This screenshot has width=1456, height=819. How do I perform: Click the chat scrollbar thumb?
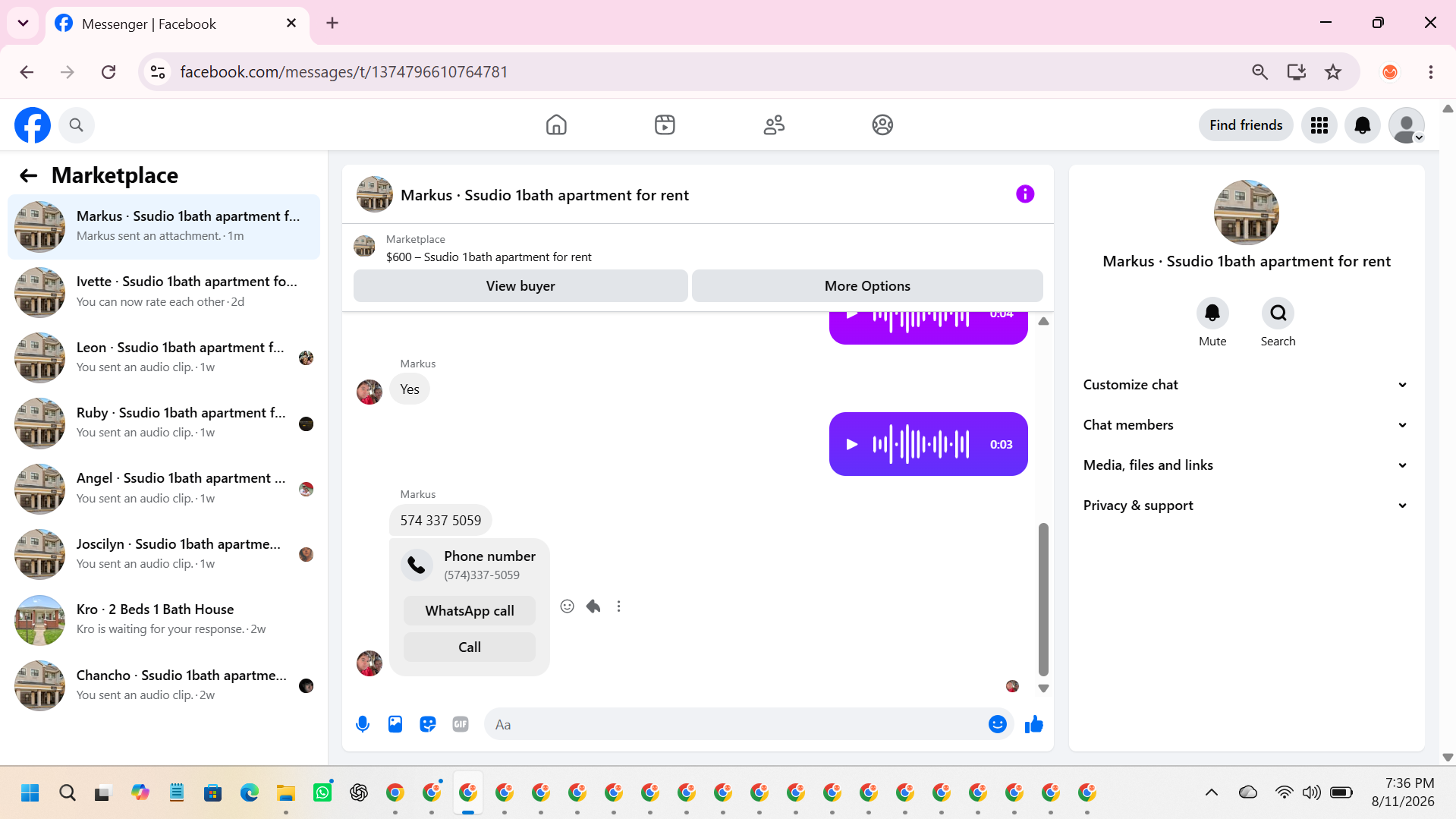pos(1043,599)
